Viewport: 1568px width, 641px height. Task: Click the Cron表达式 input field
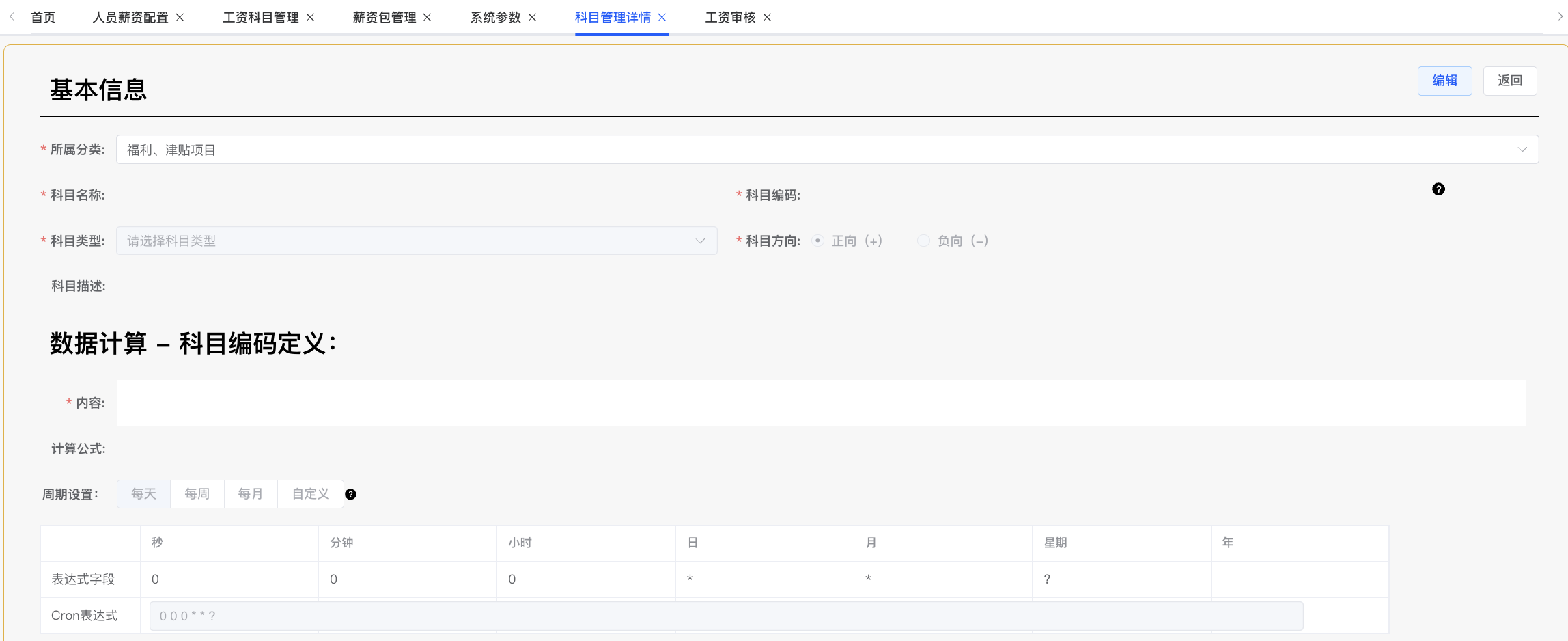(726, 616)
